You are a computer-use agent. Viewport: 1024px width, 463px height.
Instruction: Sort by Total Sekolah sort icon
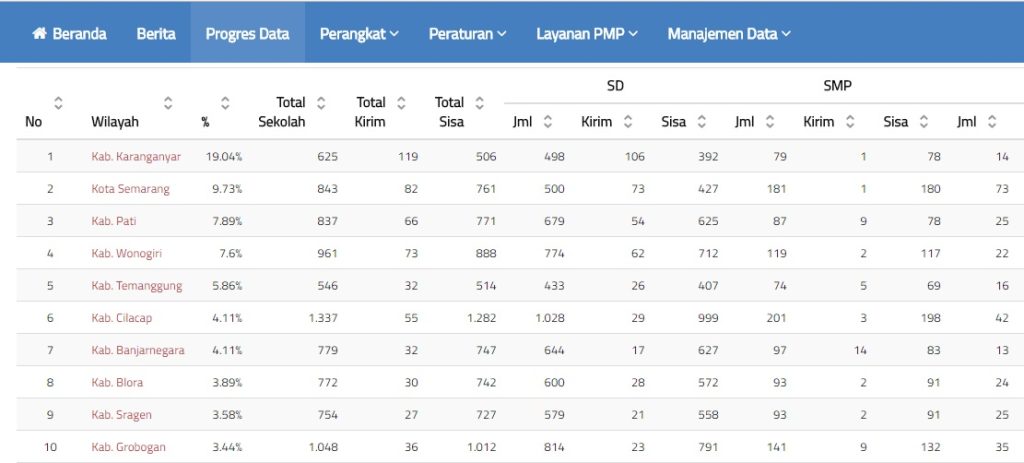click(321, 102)
